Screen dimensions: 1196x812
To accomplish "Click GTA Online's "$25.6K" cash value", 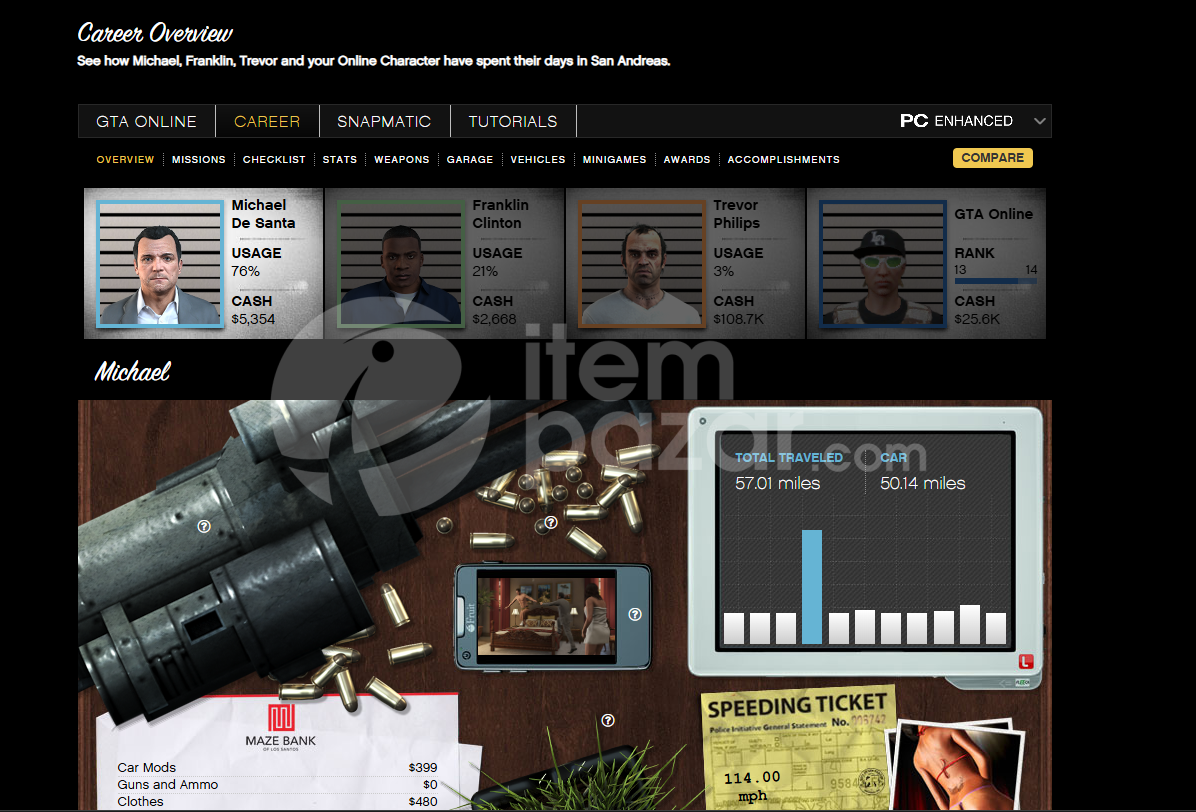I will point(977,319).
